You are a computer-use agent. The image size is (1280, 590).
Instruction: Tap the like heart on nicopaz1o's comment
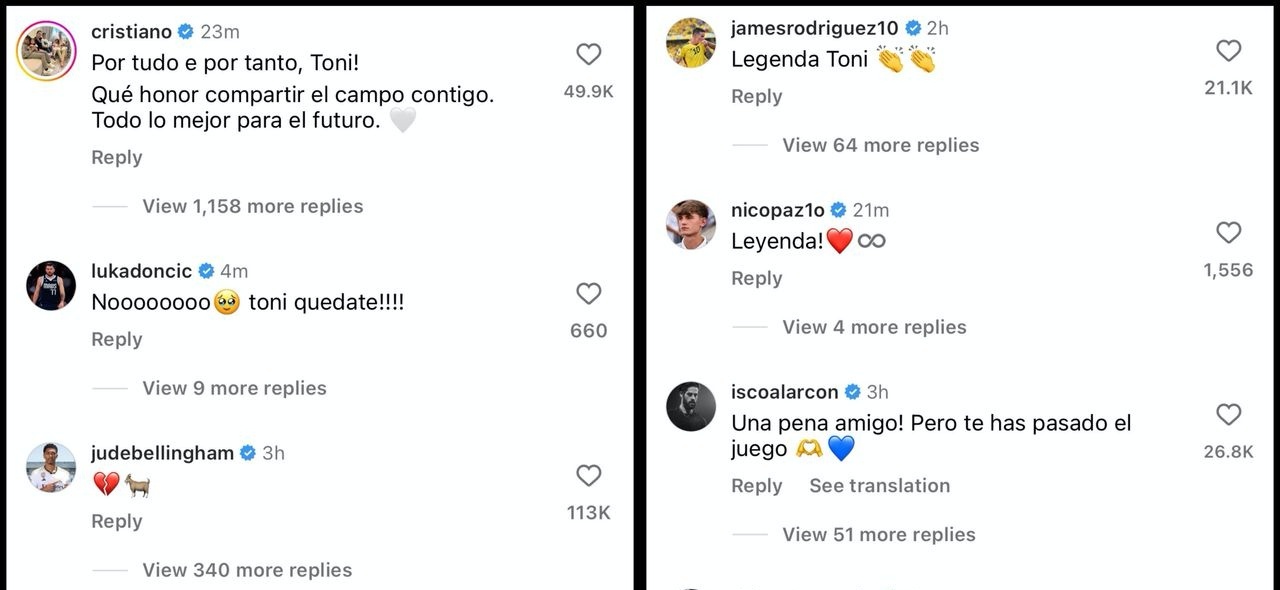pyautogui.click(x=1227, y=233)
